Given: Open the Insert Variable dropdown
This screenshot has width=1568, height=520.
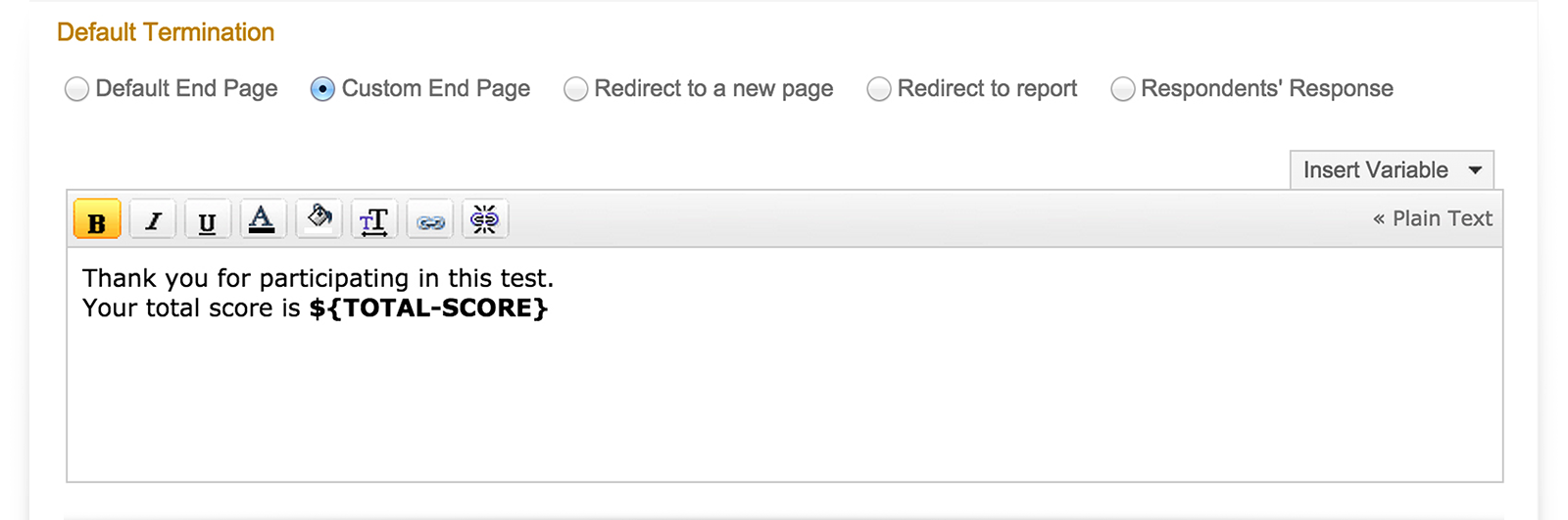Looking at the screenshot, I should (1392, 169).
